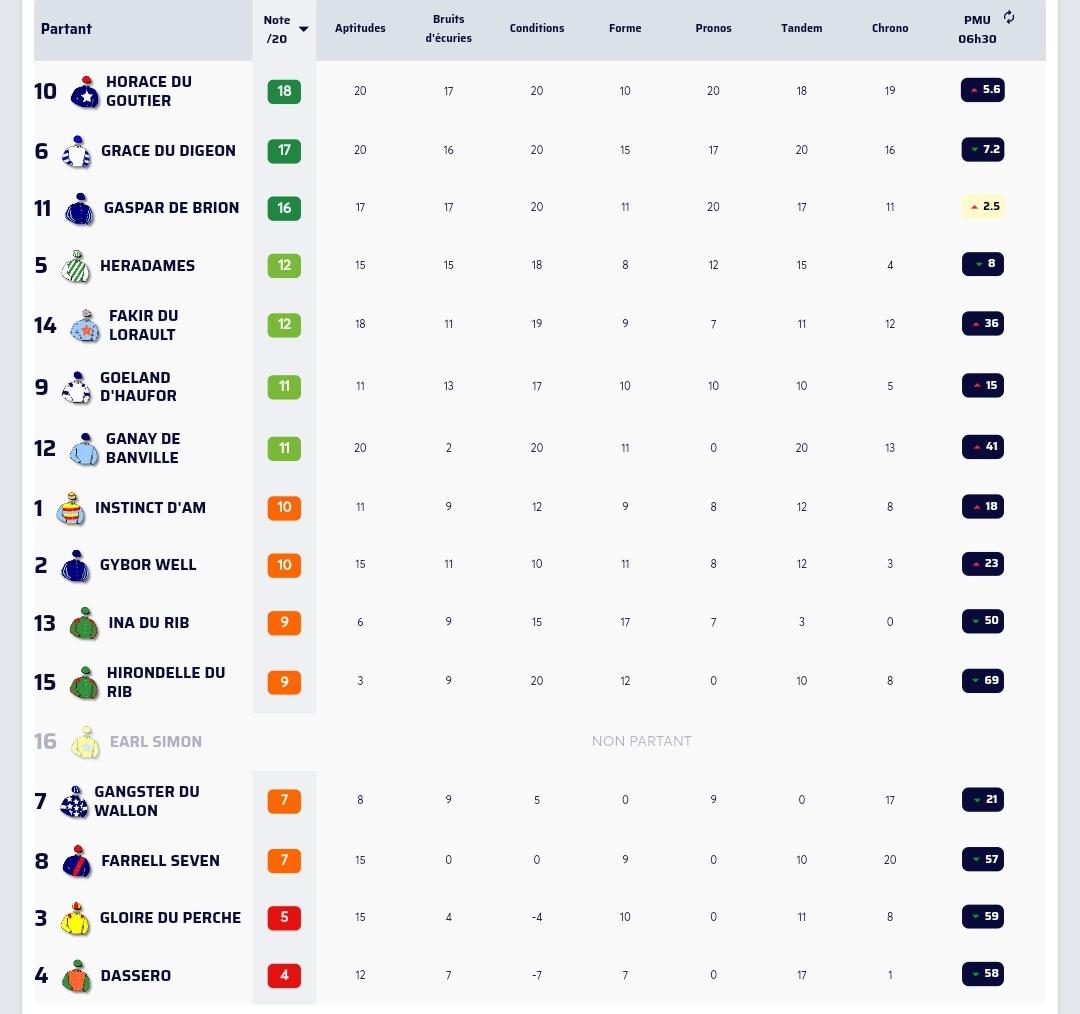
Task: Click Dassero's red 4 note badge
Action: tap(284, 975)
